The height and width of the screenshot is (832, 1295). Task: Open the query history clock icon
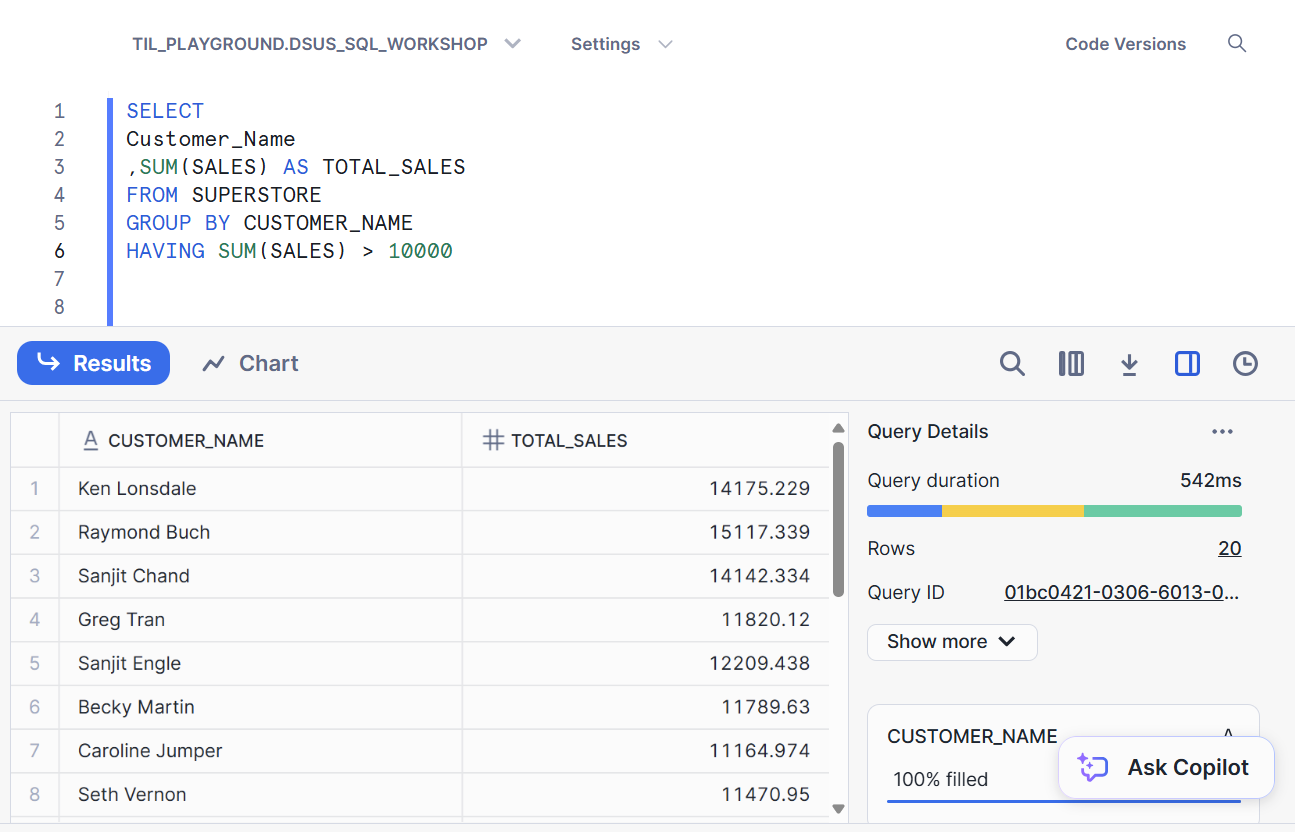[x=1245, y=364]
